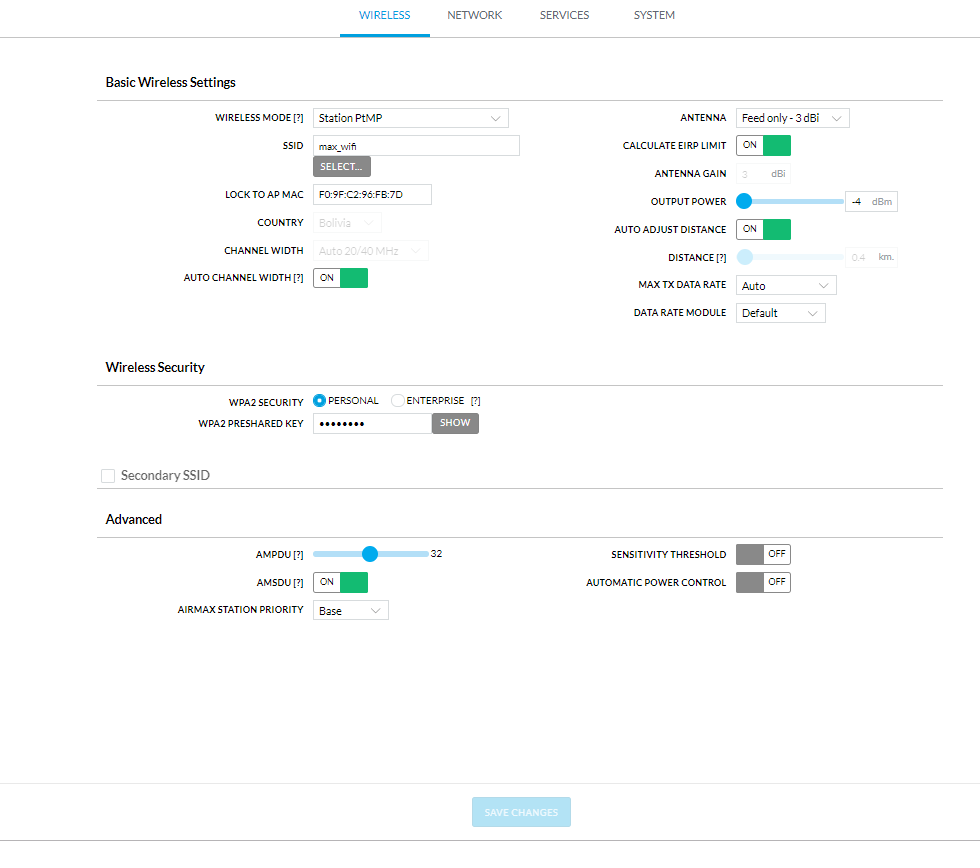This screenshot has width=980, height=868.
Task: Click SHOW to reveal preshared key
Action: pos(455,423)
